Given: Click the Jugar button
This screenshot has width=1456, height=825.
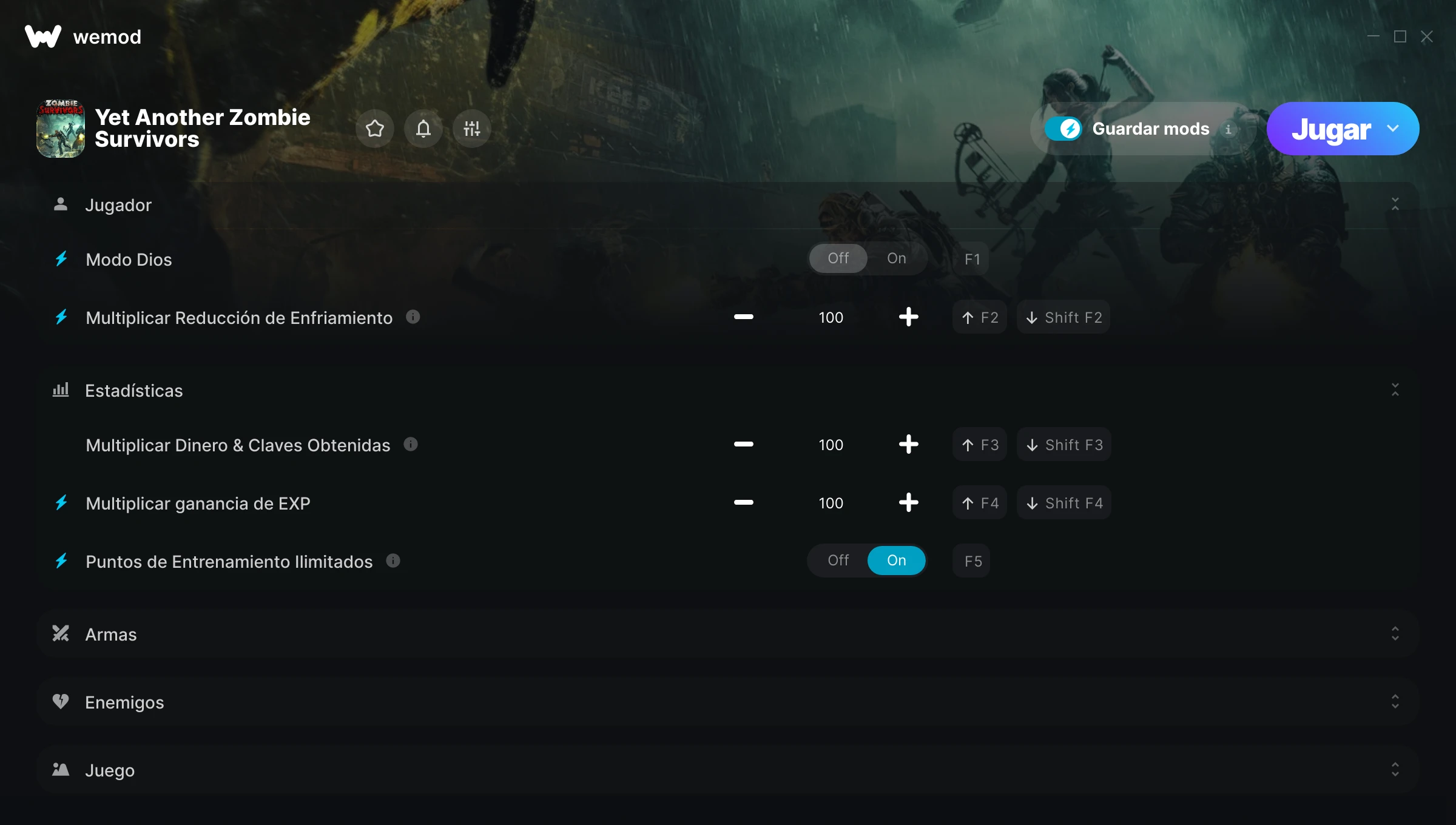Looking at the screenshot, I should point(1331,129).
